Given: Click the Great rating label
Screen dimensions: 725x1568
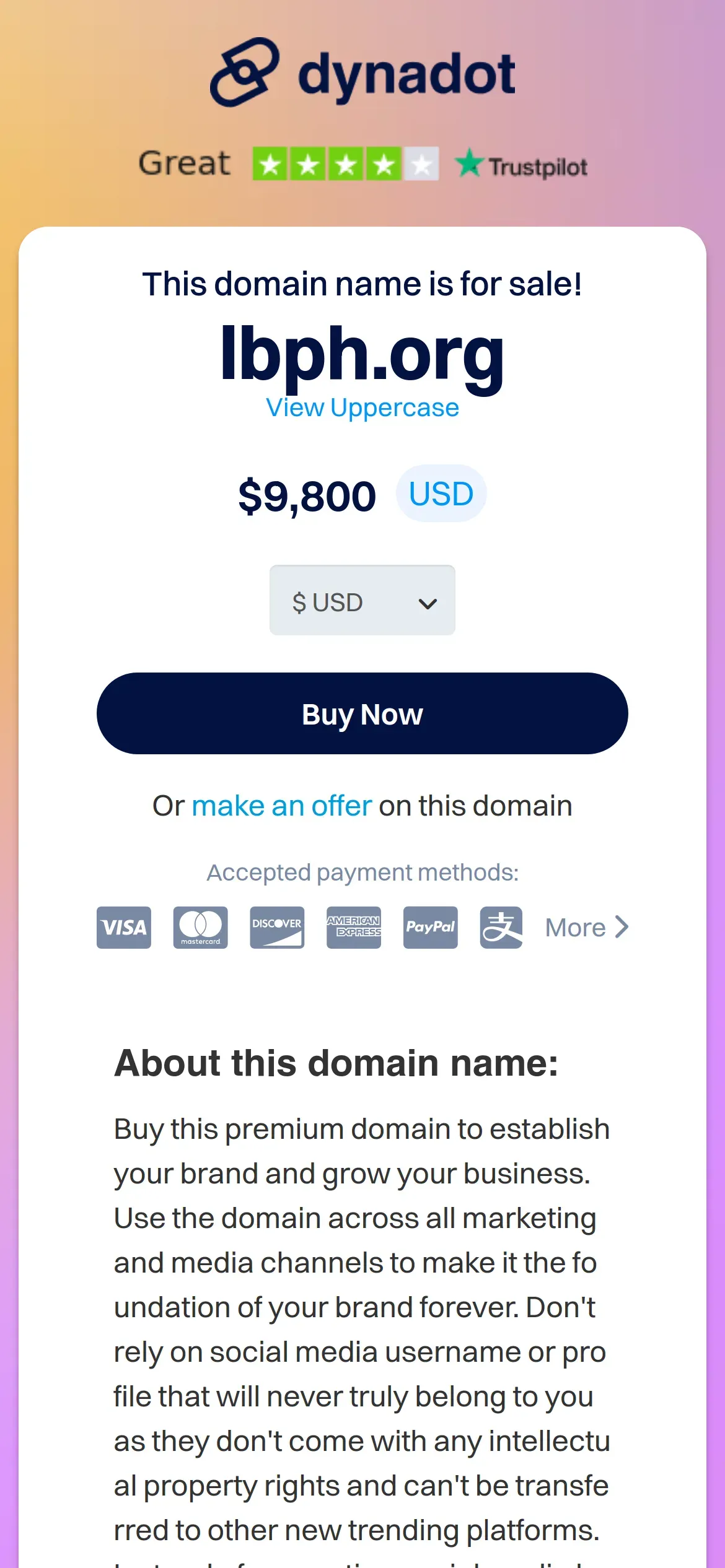Looking at the screenshot, I should pos(184,163).
